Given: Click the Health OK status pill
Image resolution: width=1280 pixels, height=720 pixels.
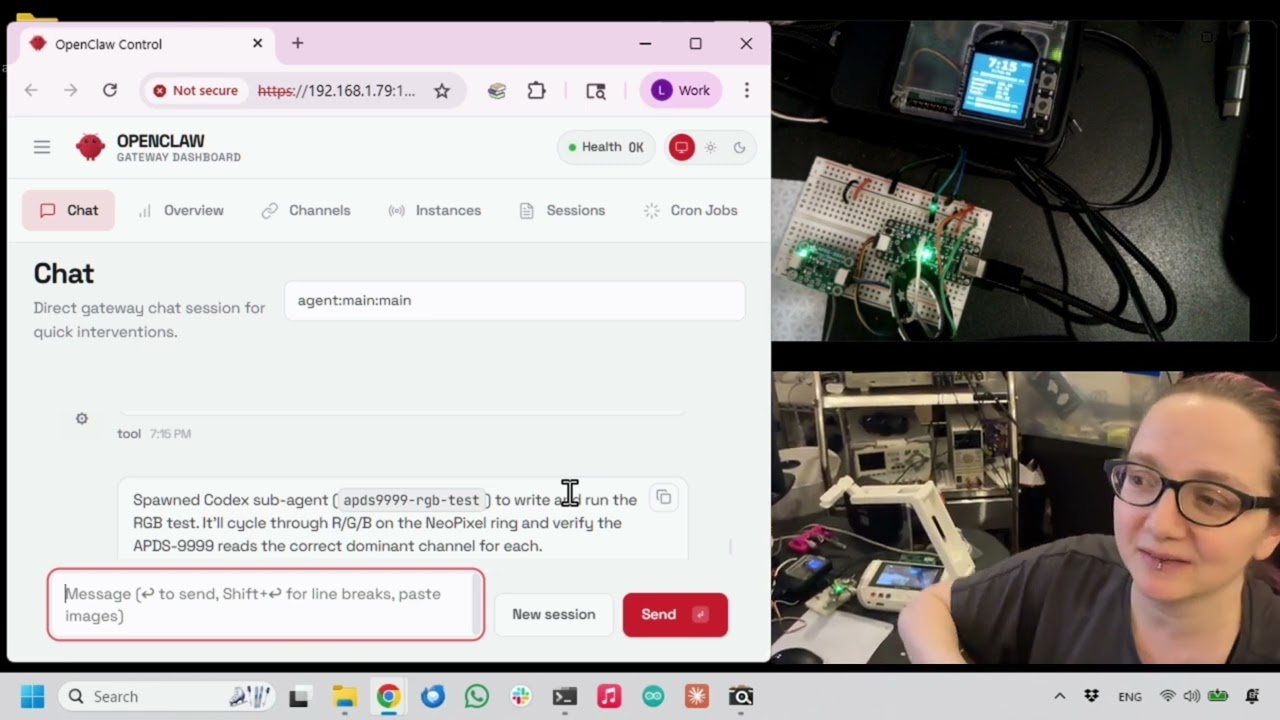Looking at the screenshot, I should [606, 147].
